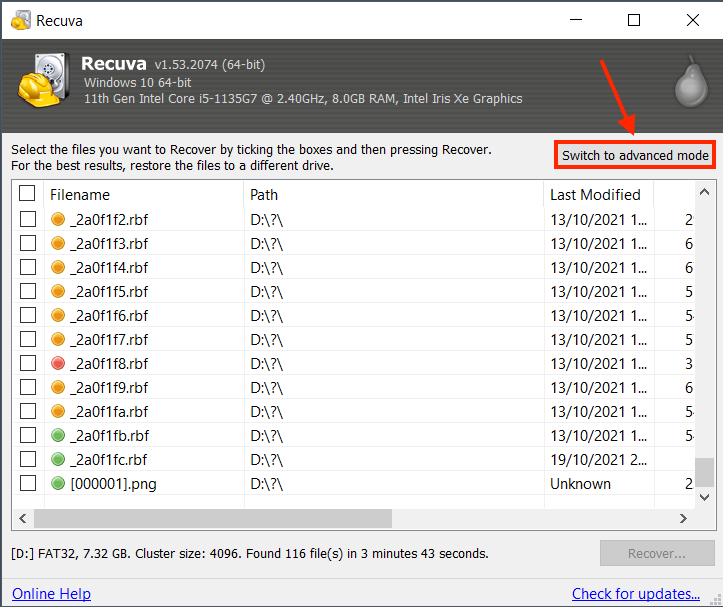Click the 19/10/2021 modified date cell
Image resolution: width=723 pixels, height=607 pixels.
pos(599,459)
